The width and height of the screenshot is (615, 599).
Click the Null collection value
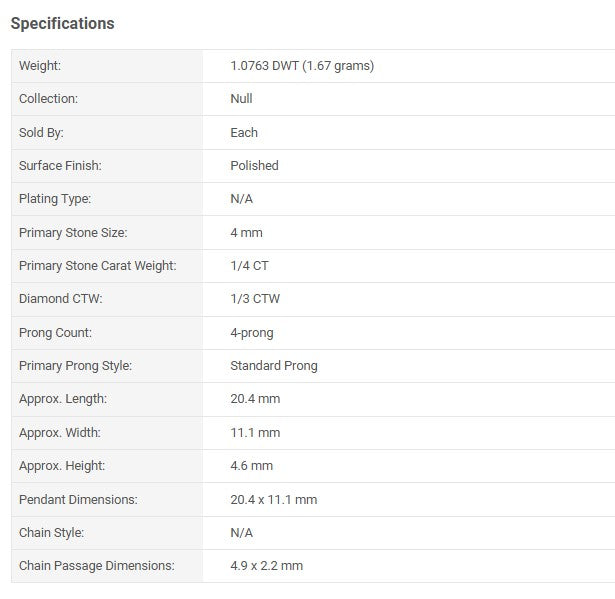coord(241,99)
